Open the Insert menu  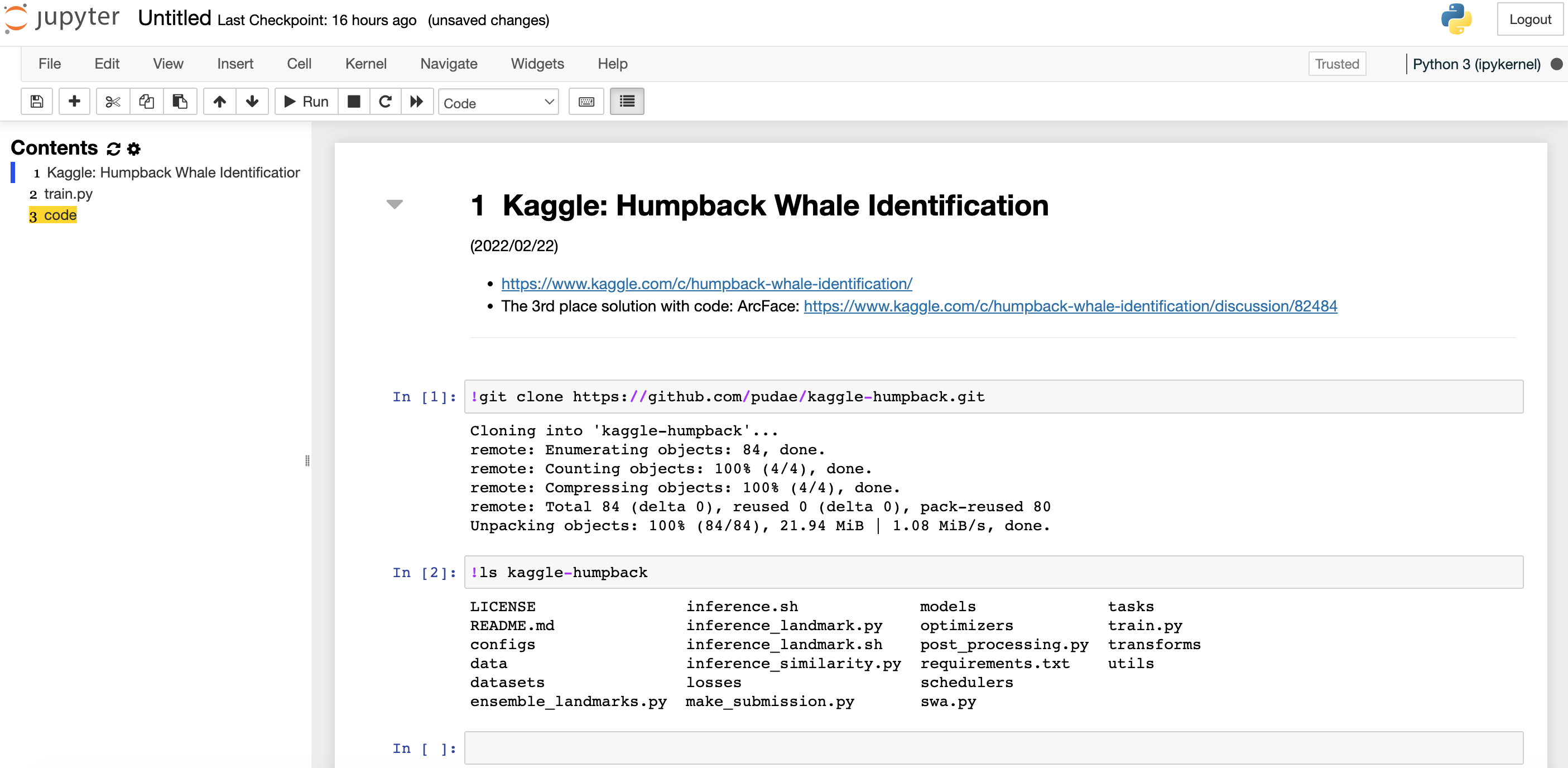point(235,64)
